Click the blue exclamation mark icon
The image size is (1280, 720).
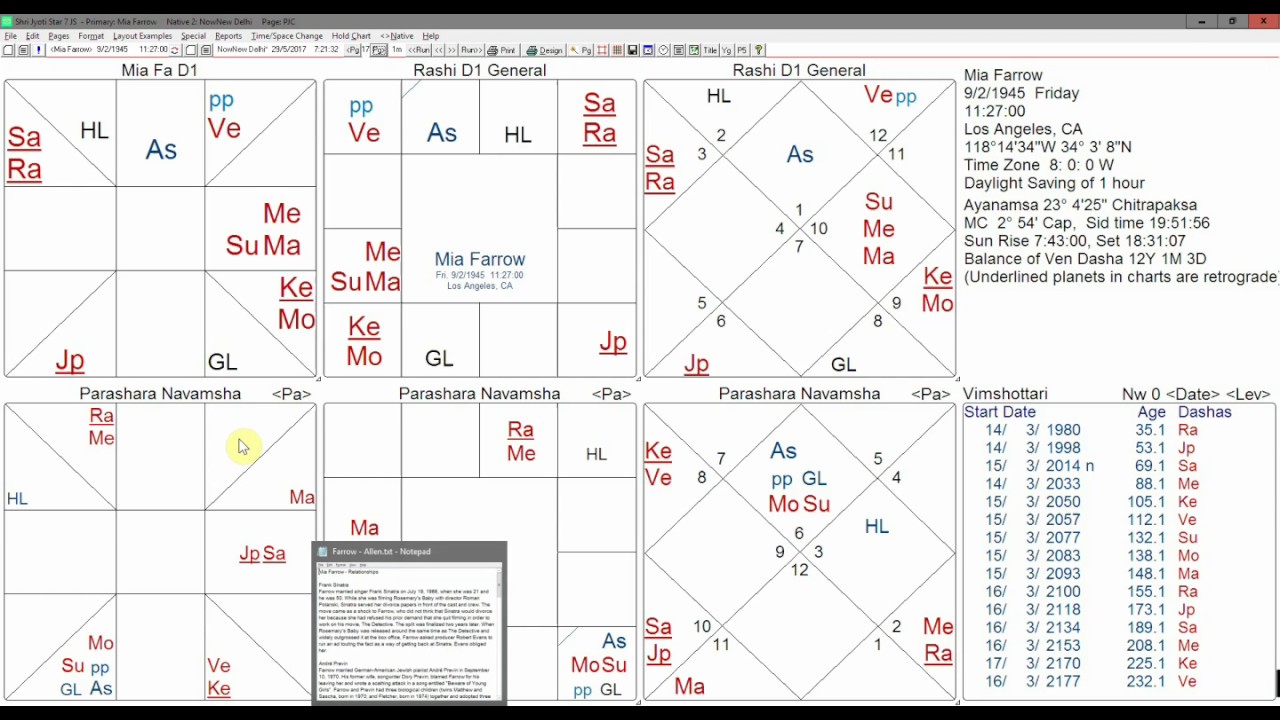tap(38, 50)
